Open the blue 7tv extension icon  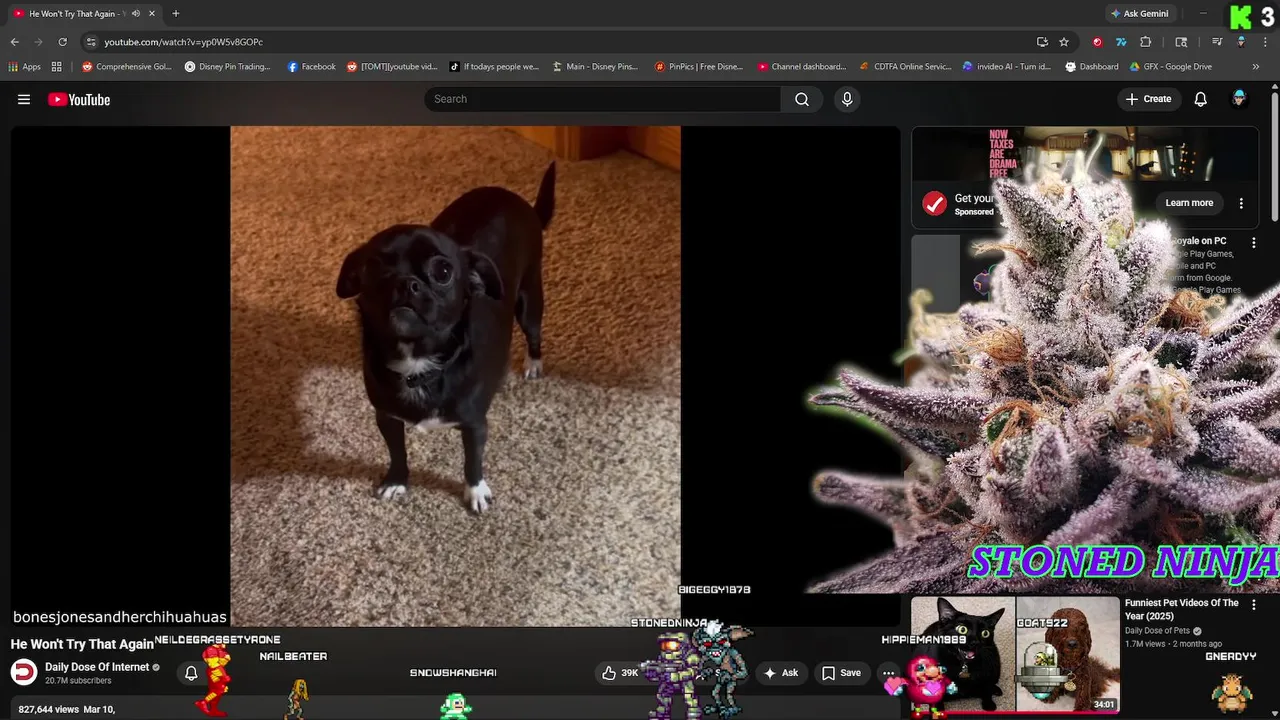(x=1121, y=42)
